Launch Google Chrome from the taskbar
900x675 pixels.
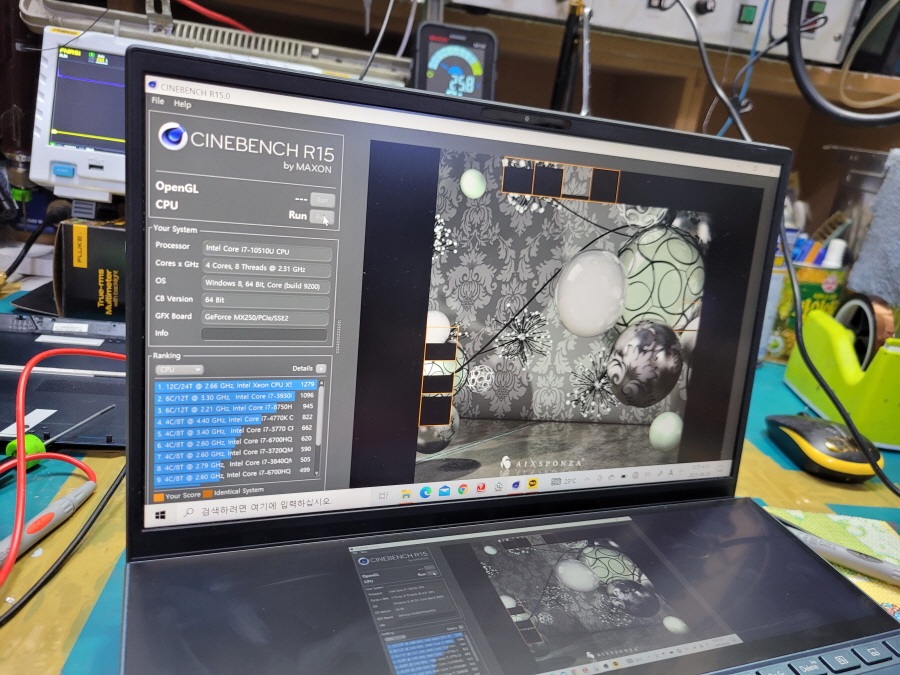coord(463,489)
